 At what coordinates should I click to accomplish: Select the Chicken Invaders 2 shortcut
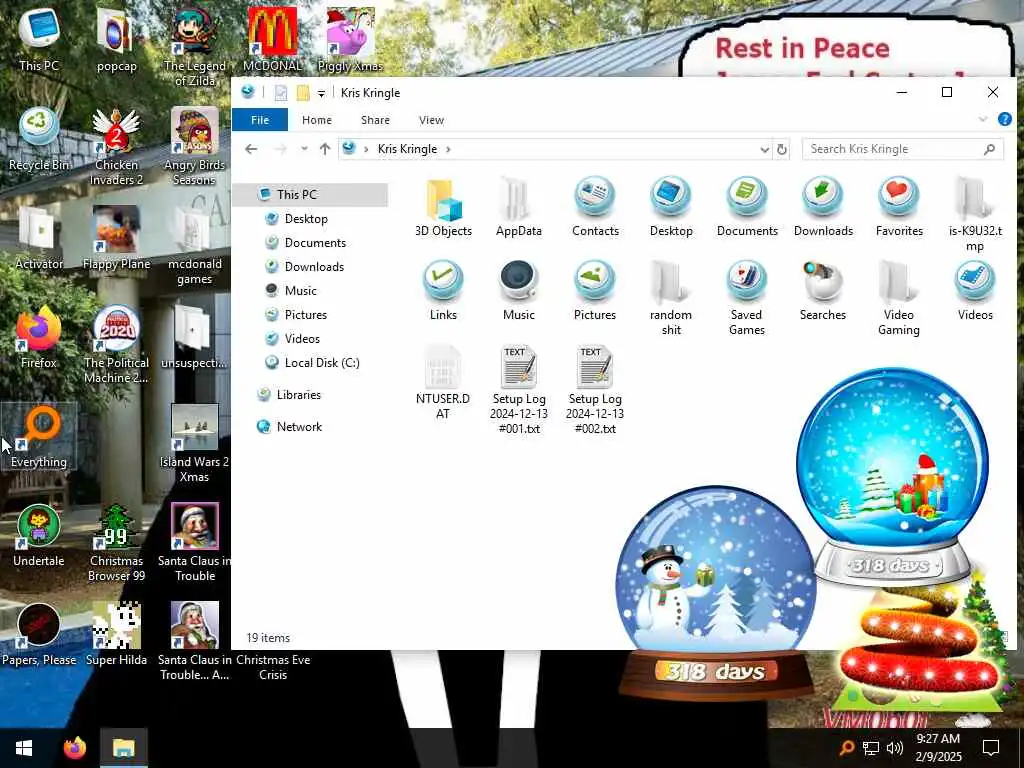[x=116, y=148]
